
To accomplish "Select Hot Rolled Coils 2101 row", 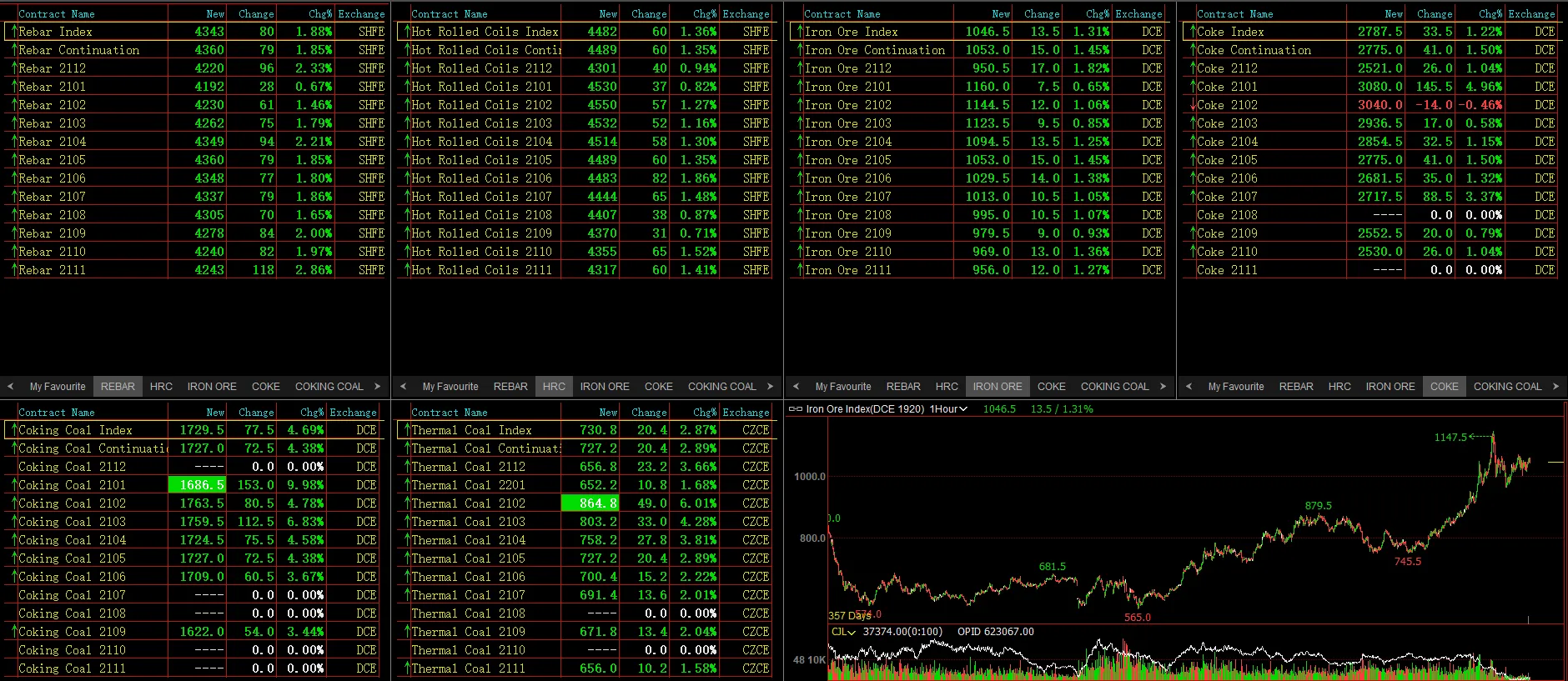I will 585,87.
